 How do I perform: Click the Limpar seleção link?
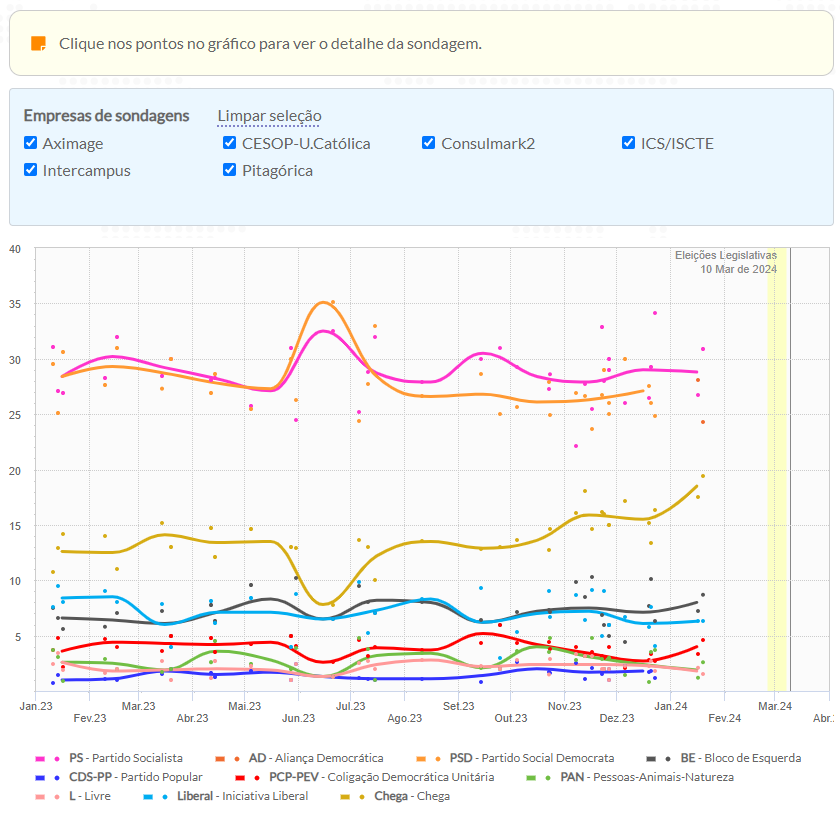coord(269,117)
